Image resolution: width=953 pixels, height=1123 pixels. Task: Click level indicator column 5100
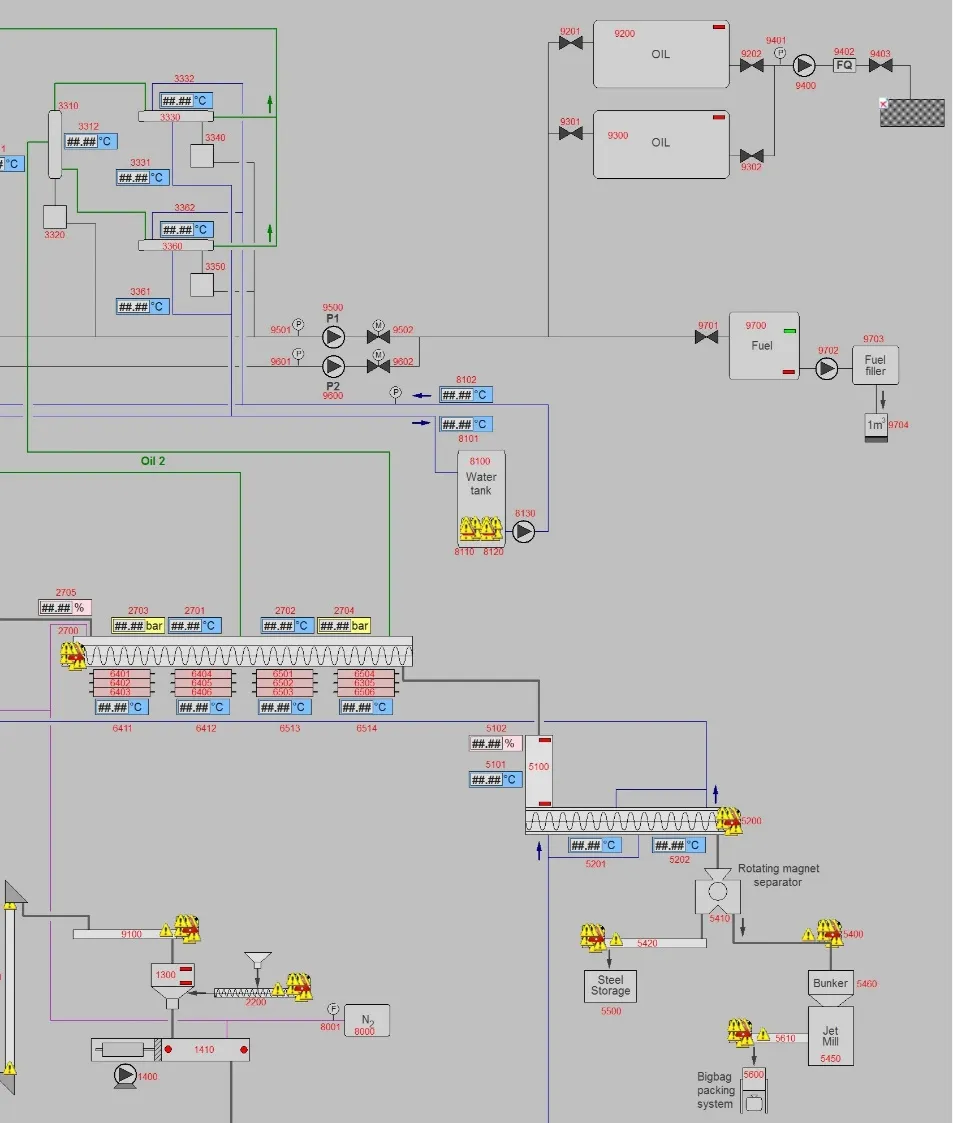tap(540, 770)
